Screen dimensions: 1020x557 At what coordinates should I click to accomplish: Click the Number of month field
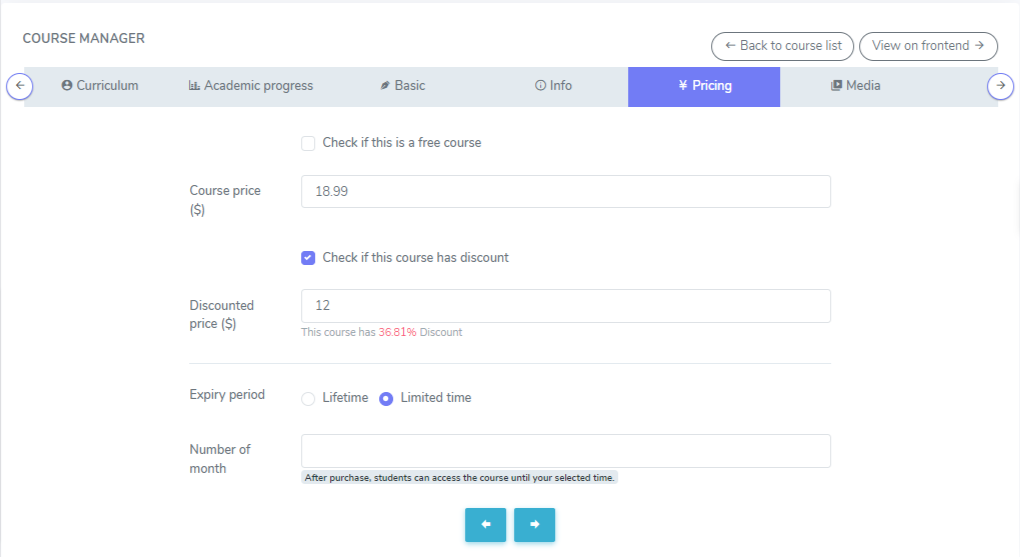point(565,451)
